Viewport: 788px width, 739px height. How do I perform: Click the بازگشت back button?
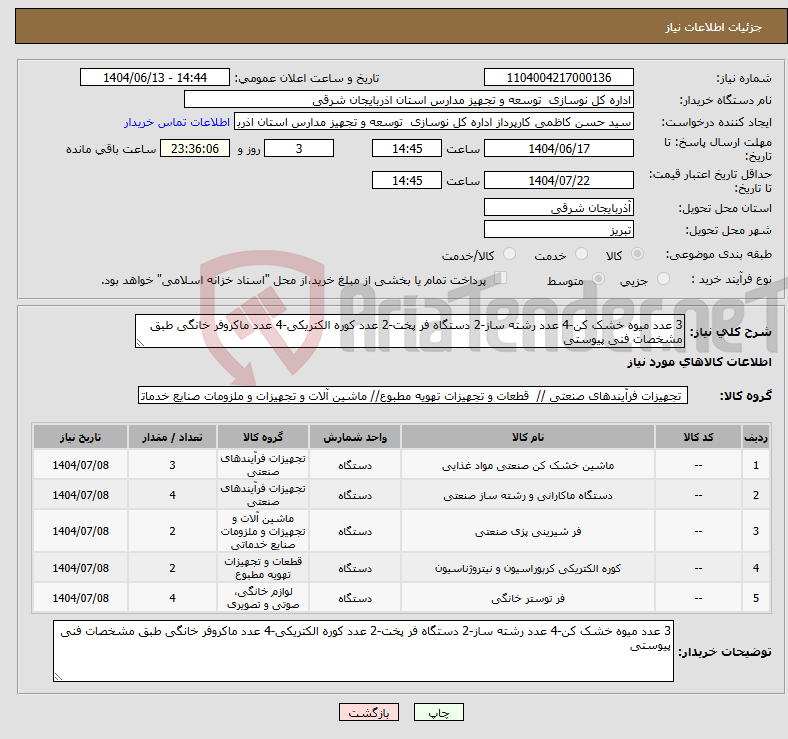click(369, 712)
